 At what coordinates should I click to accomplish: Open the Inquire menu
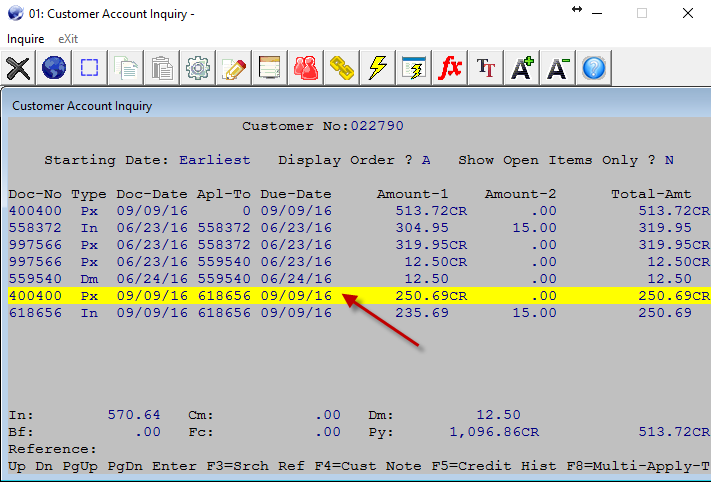pos(25,39)
